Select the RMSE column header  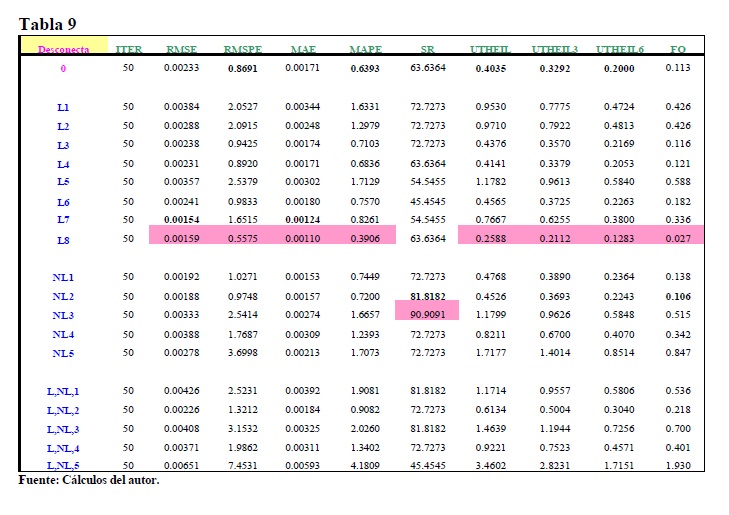click(181, 49)
